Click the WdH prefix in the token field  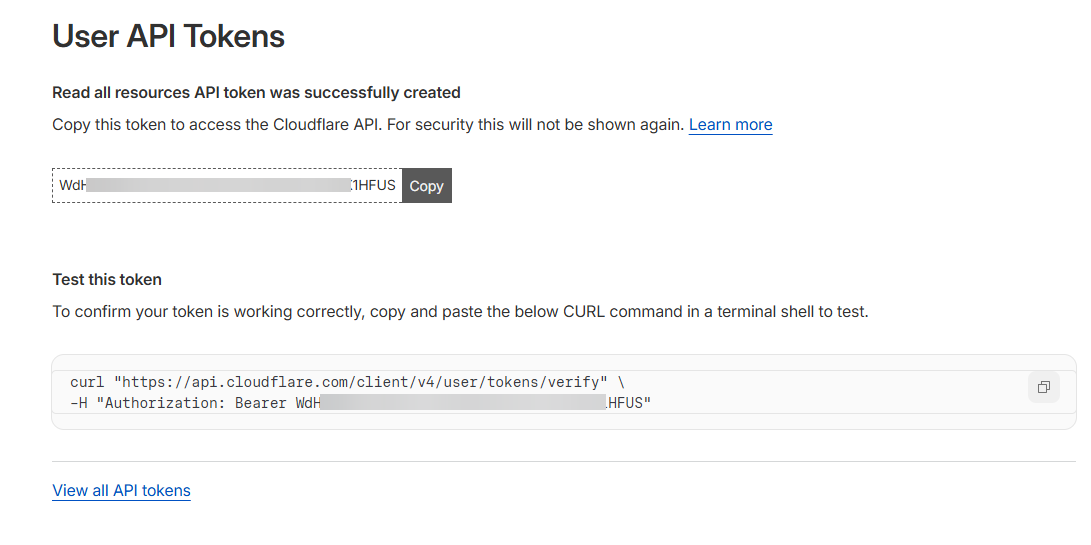pos(72,186)
